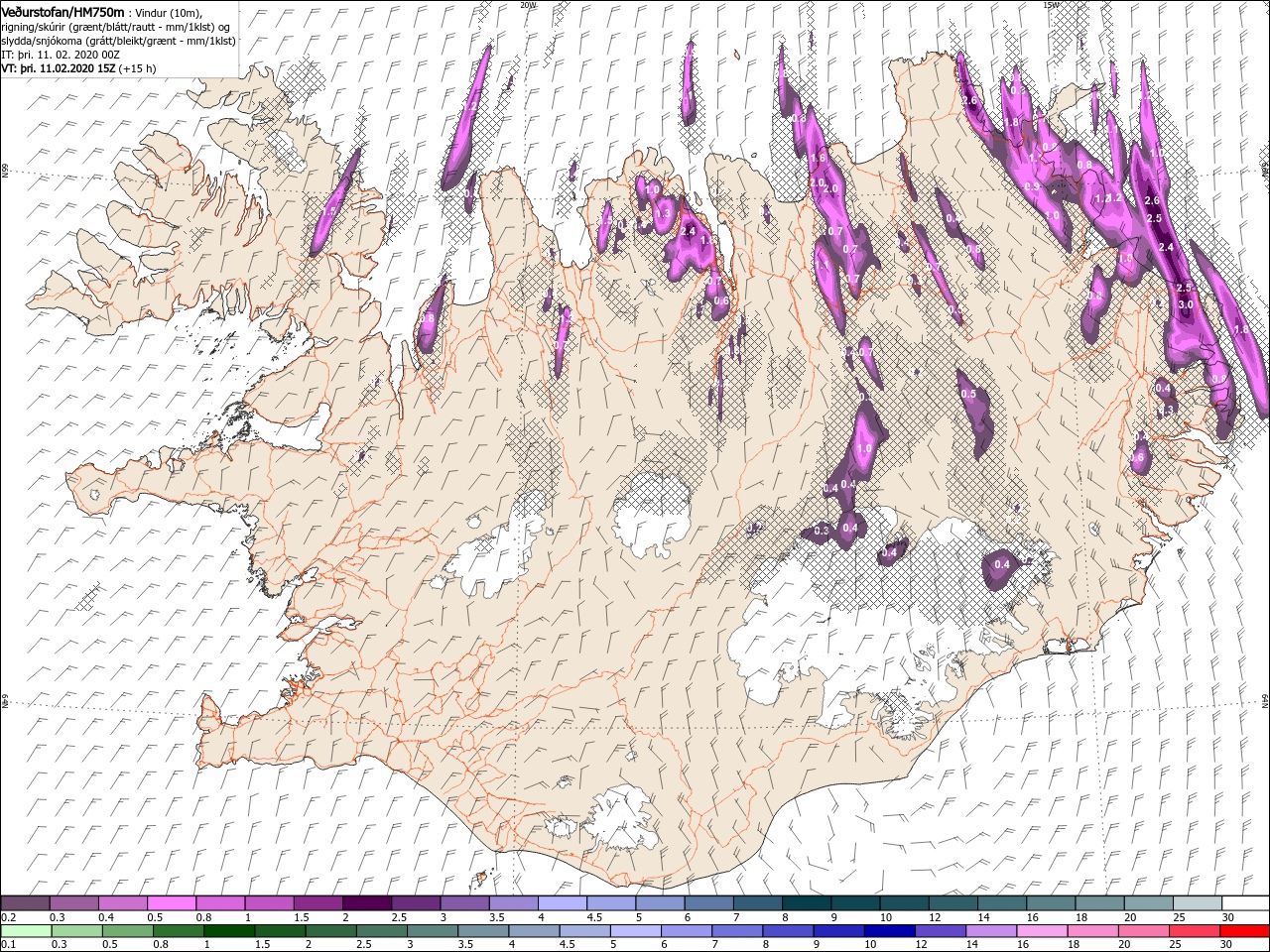Click the light violet 14 swatch in the lower legend row
Screen dimensions: 1270x952
(x=990, y=931)
